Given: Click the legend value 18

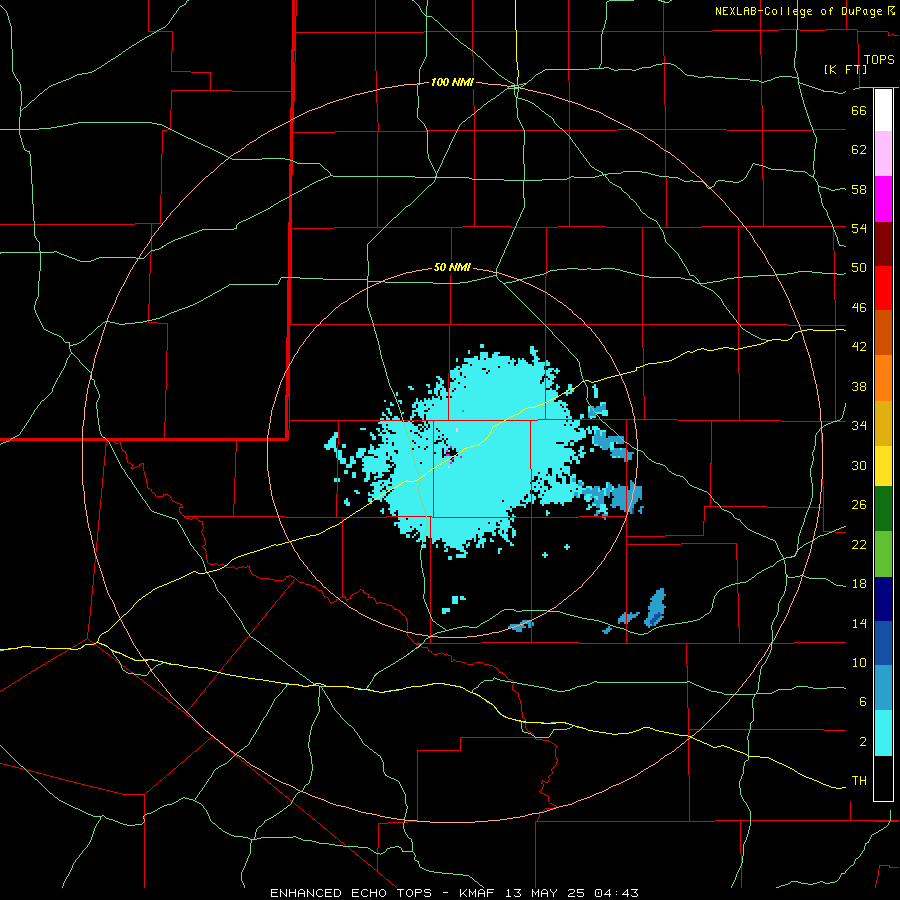Looking at the screenshot, I should (859, 584).
